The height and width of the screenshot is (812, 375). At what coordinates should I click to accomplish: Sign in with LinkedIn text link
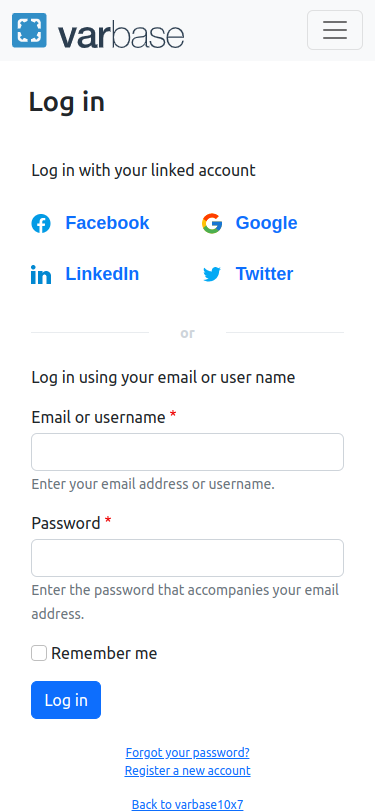point(102,273)
